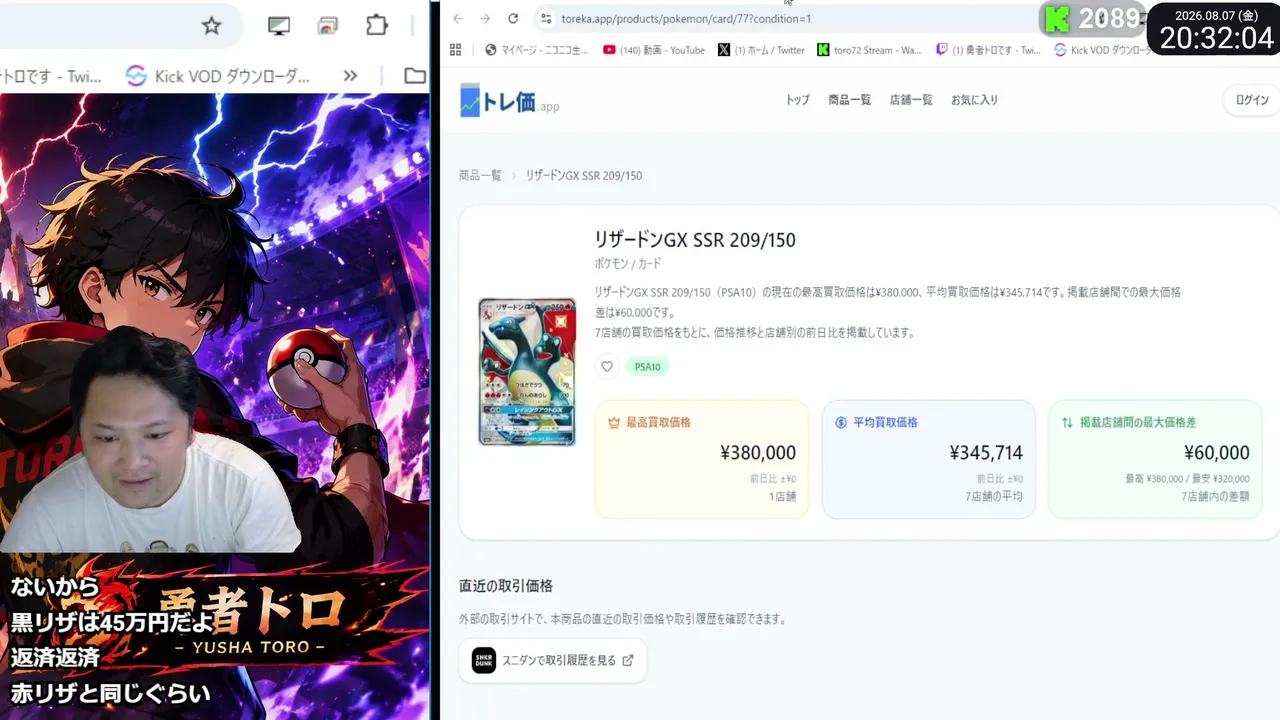
Task: Click the rainbow window extension icon in left window
Action: (327, 26)
